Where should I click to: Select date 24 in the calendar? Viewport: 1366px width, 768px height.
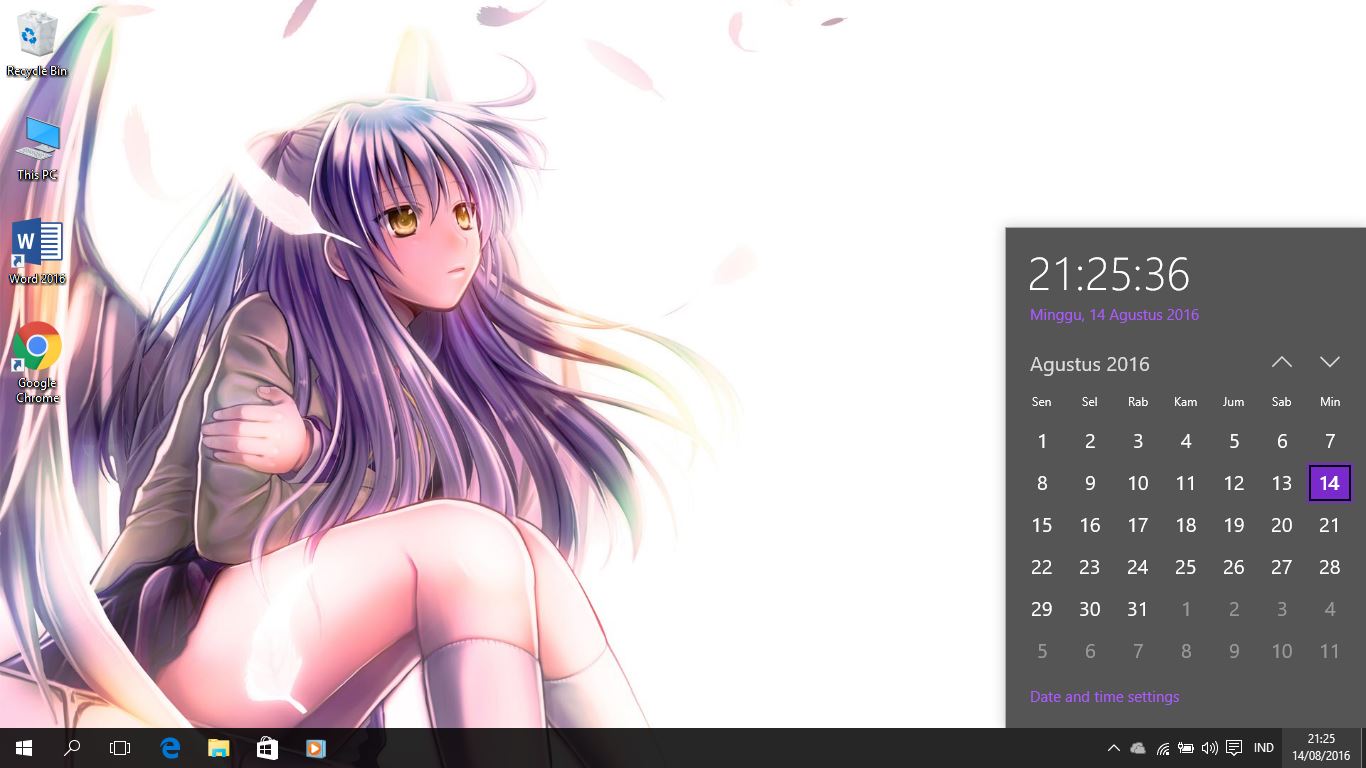[x=1138, y=567]
